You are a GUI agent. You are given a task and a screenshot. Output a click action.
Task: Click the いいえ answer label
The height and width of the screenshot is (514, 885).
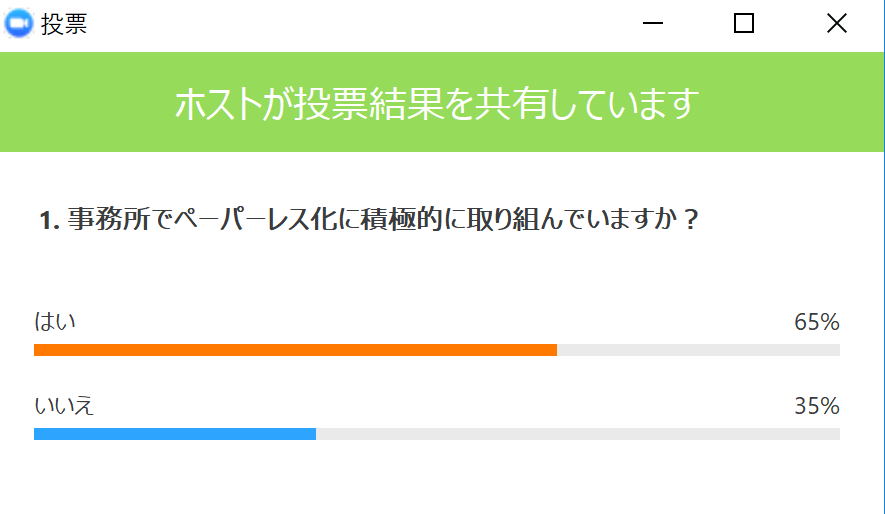64,406
